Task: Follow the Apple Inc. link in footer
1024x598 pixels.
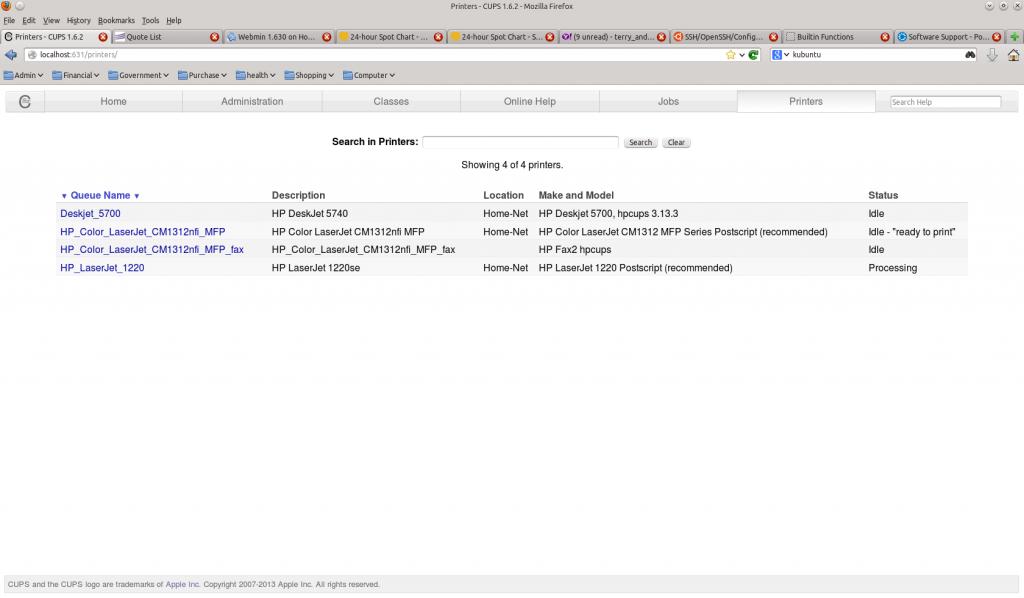Action: [x=182, y=584]
